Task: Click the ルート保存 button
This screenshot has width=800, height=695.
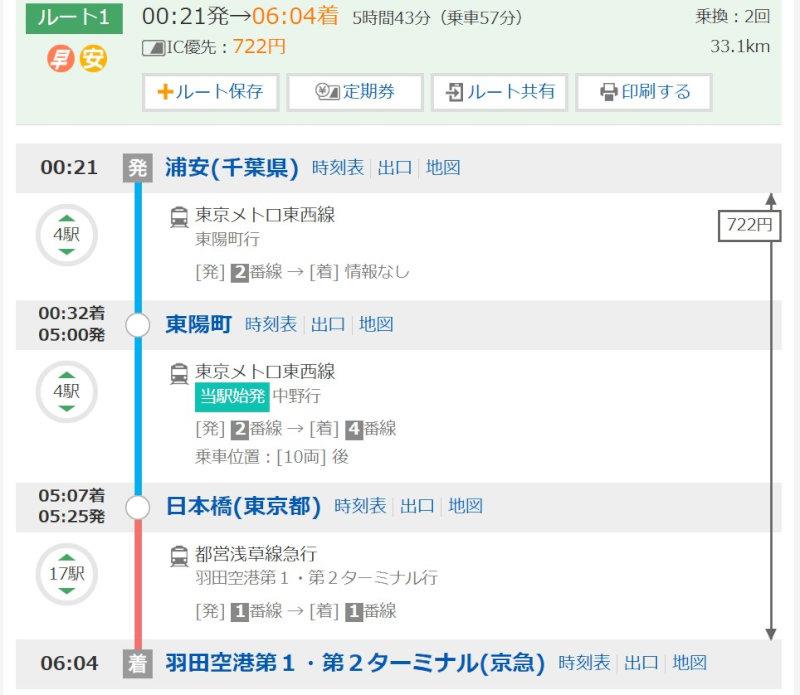Action: [210, 92]
